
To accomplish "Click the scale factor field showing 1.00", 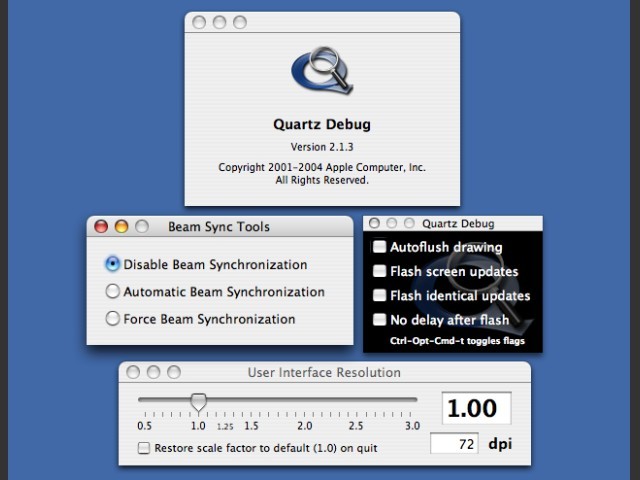I will 476,408.
